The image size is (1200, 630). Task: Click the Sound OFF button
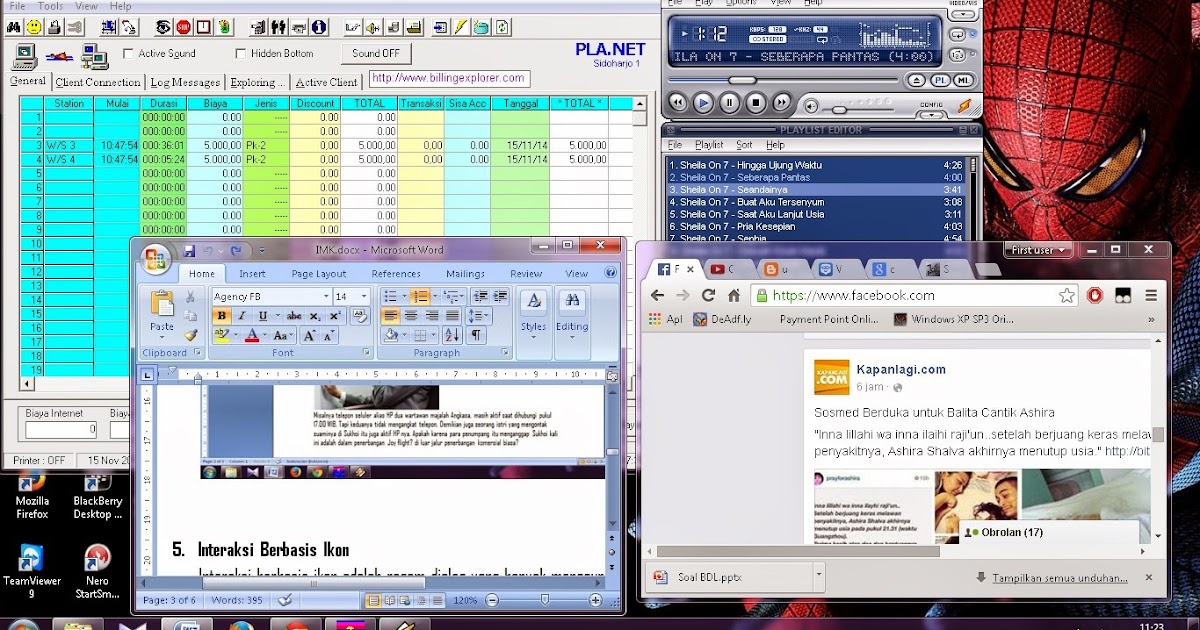coord(375,54)
